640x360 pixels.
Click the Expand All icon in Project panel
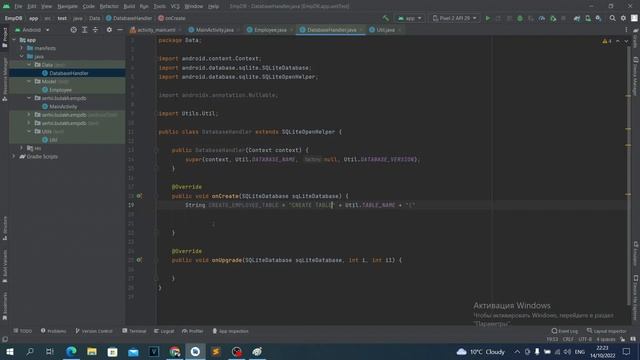[84, 30]
